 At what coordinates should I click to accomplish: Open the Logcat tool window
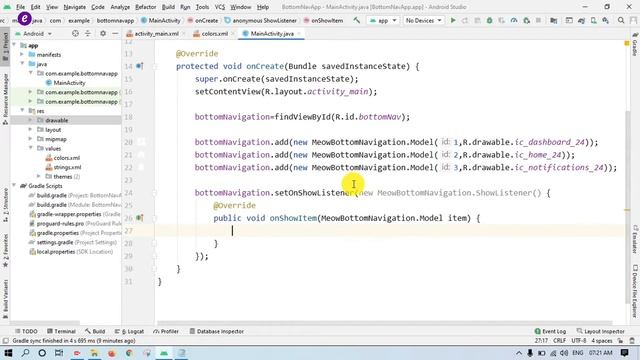(129, 331)
